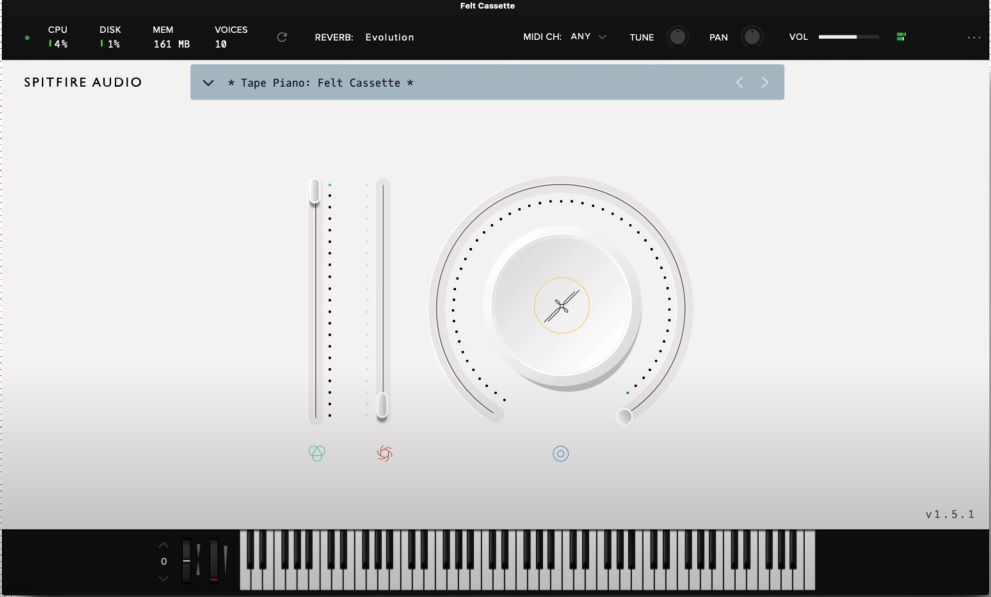
Task: Click the big knob ring handle
Action: pyautogui.click(x=624, y=416)
